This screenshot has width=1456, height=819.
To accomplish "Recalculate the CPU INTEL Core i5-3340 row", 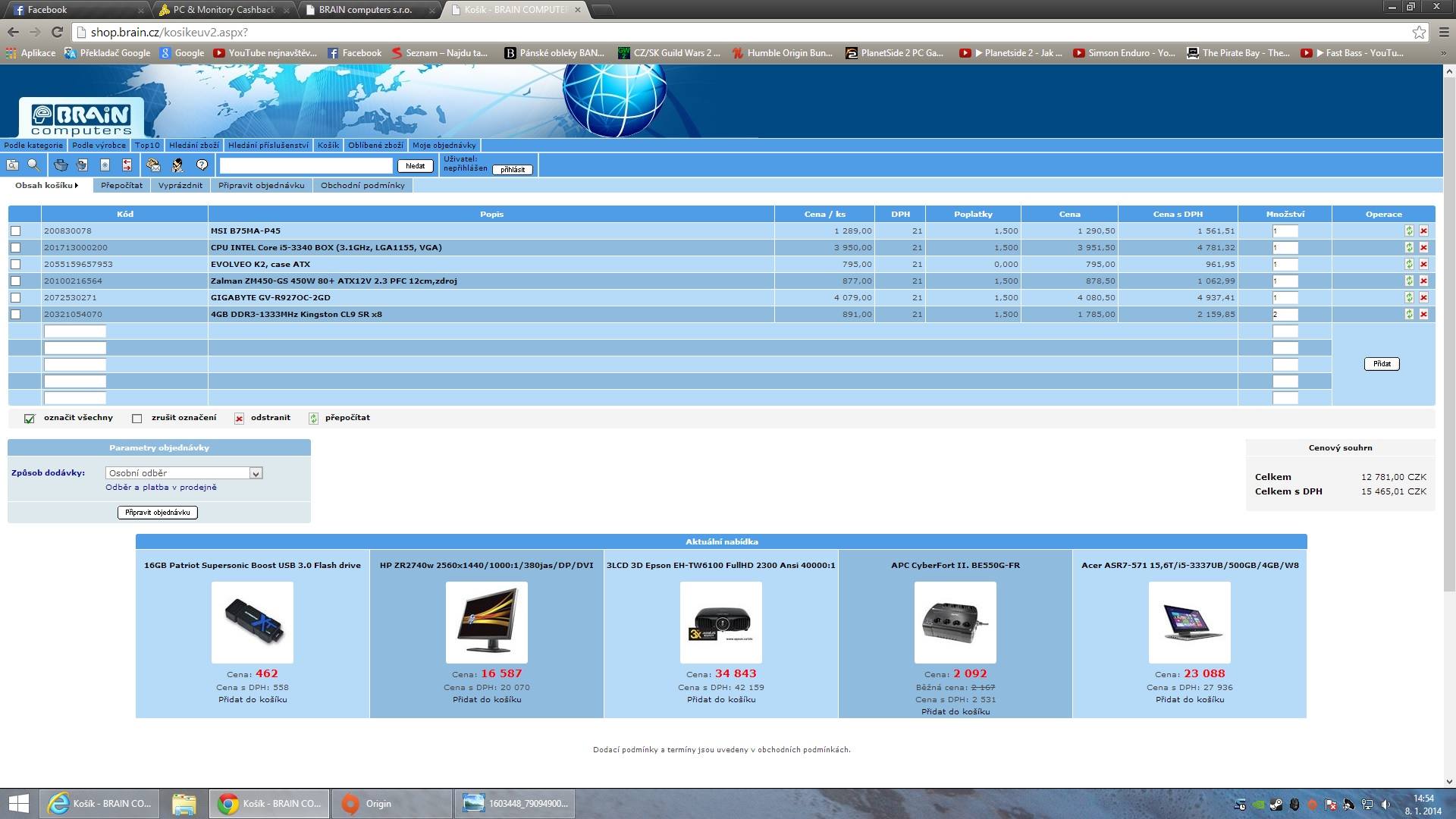I will click(1409, 248).
